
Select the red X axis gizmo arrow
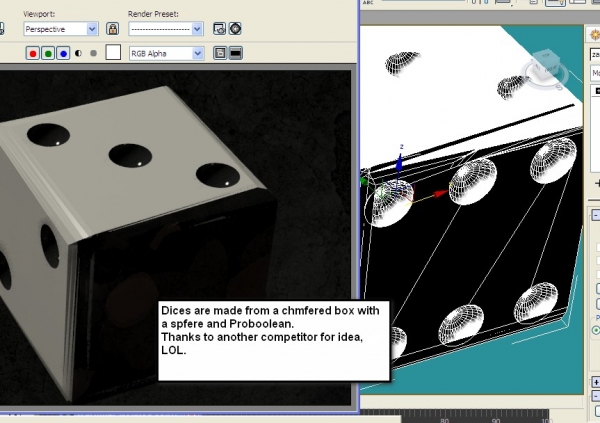[440, 194]
